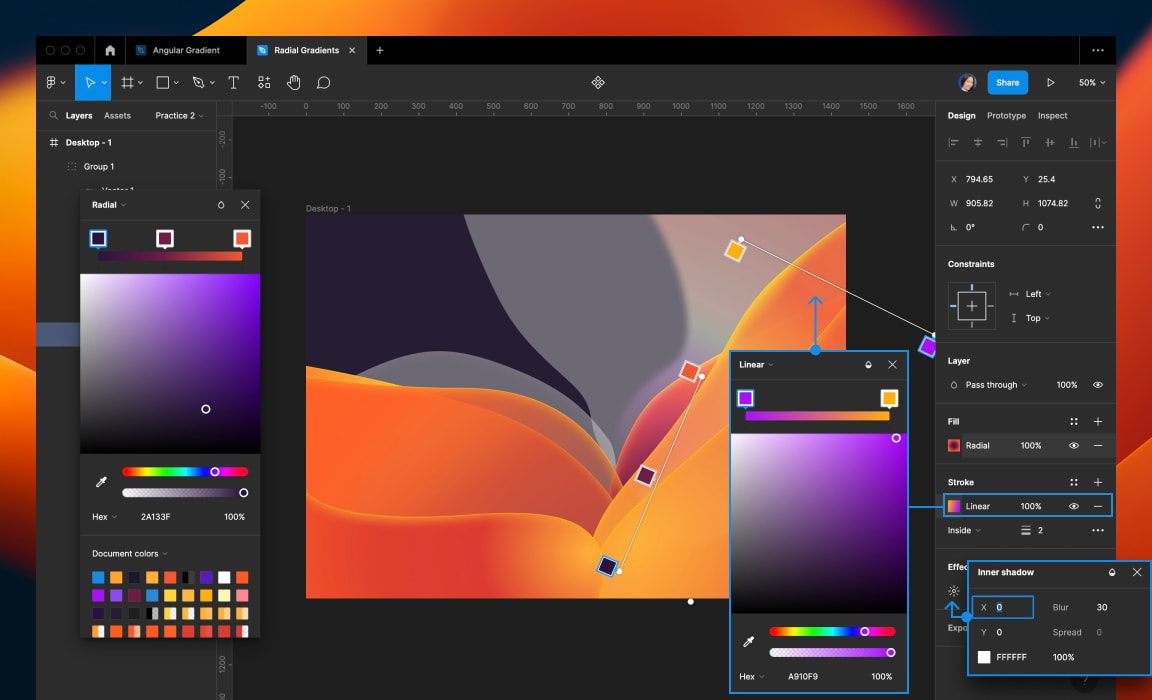
Task: Click the Present play button
Action: tap(1050, 82)
